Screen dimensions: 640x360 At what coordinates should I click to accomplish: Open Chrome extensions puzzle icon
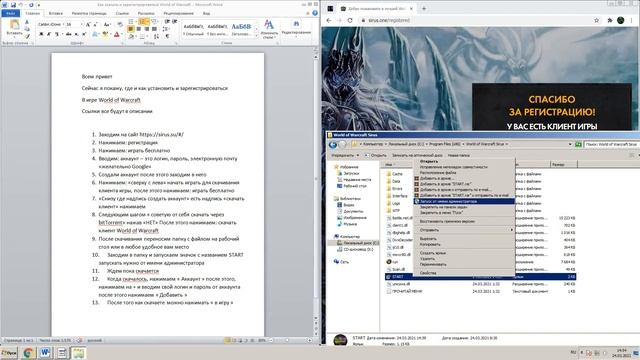(610, 20)
